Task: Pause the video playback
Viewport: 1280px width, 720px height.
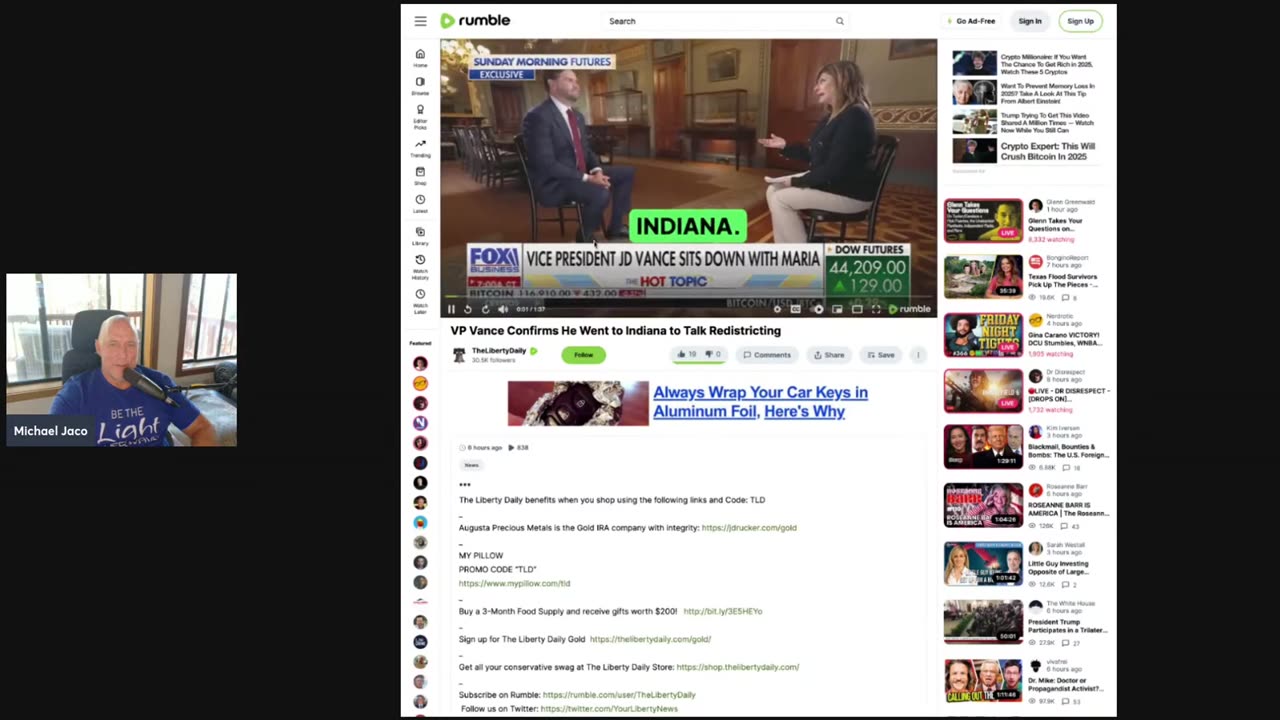Action: click(451, 309)
